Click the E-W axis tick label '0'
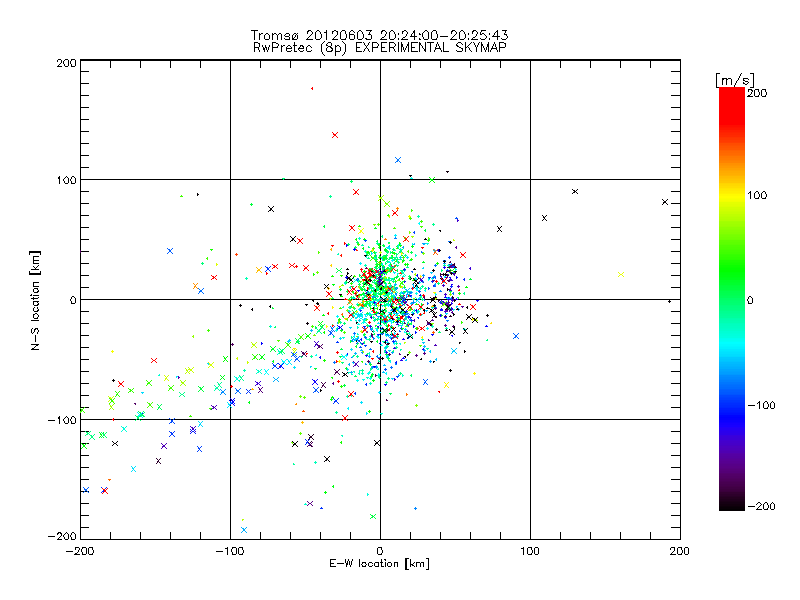800x600 pixels. tap(380, 551)
